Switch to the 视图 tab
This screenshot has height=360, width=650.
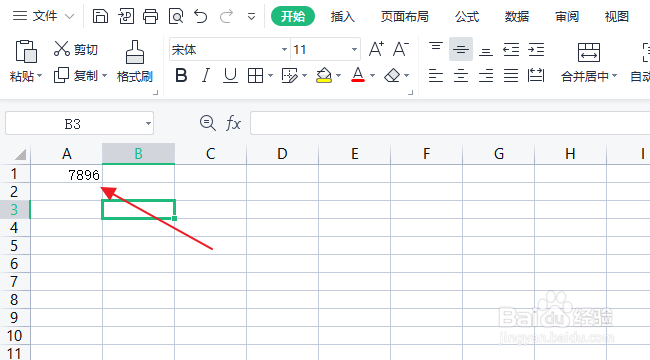point(617,17)
